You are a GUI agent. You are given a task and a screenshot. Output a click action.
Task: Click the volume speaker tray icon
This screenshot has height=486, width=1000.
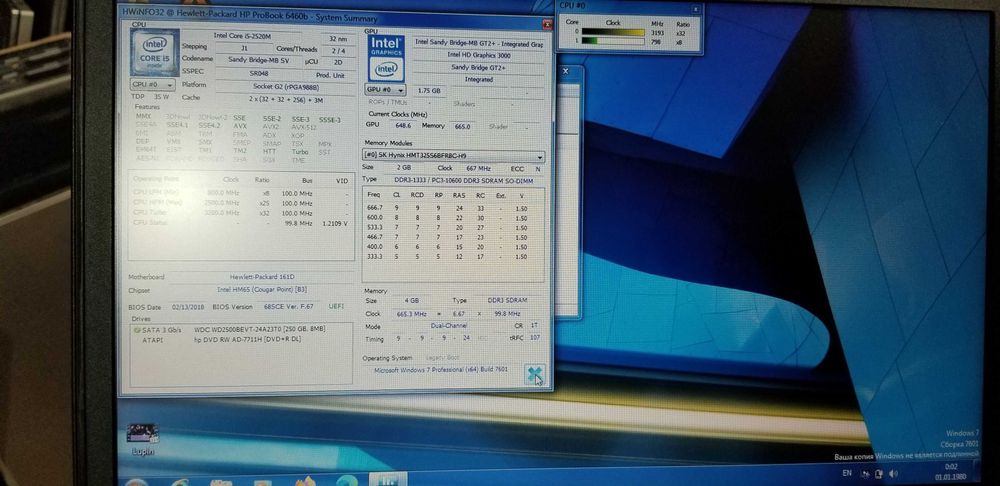893,474
